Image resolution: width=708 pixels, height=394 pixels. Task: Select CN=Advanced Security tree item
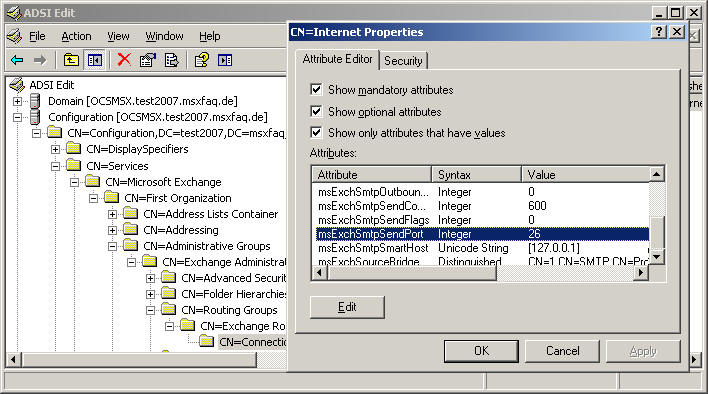tap(233, 278)
